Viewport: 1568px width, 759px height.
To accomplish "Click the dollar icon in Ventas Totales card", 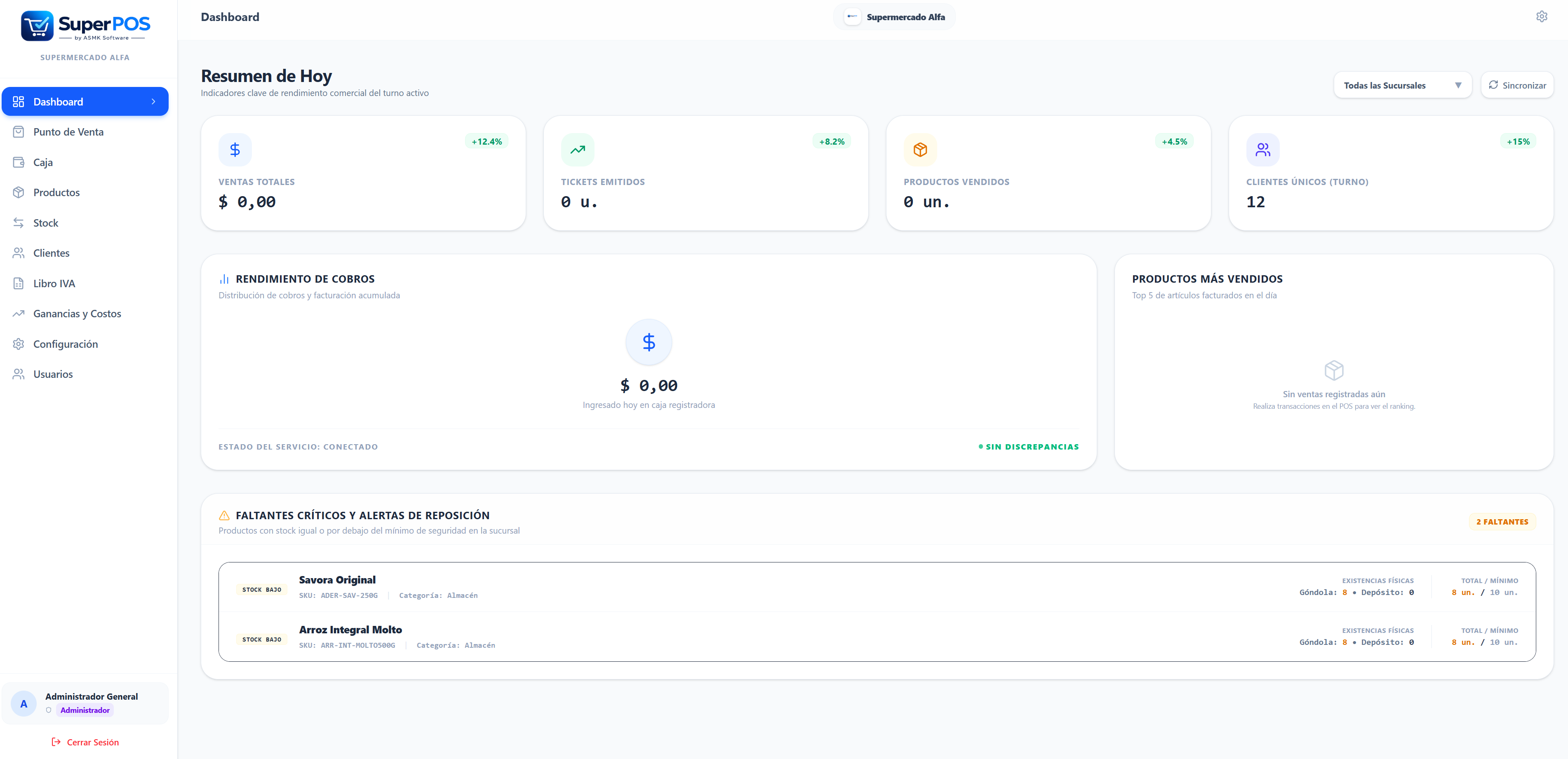I will point(235,150).
